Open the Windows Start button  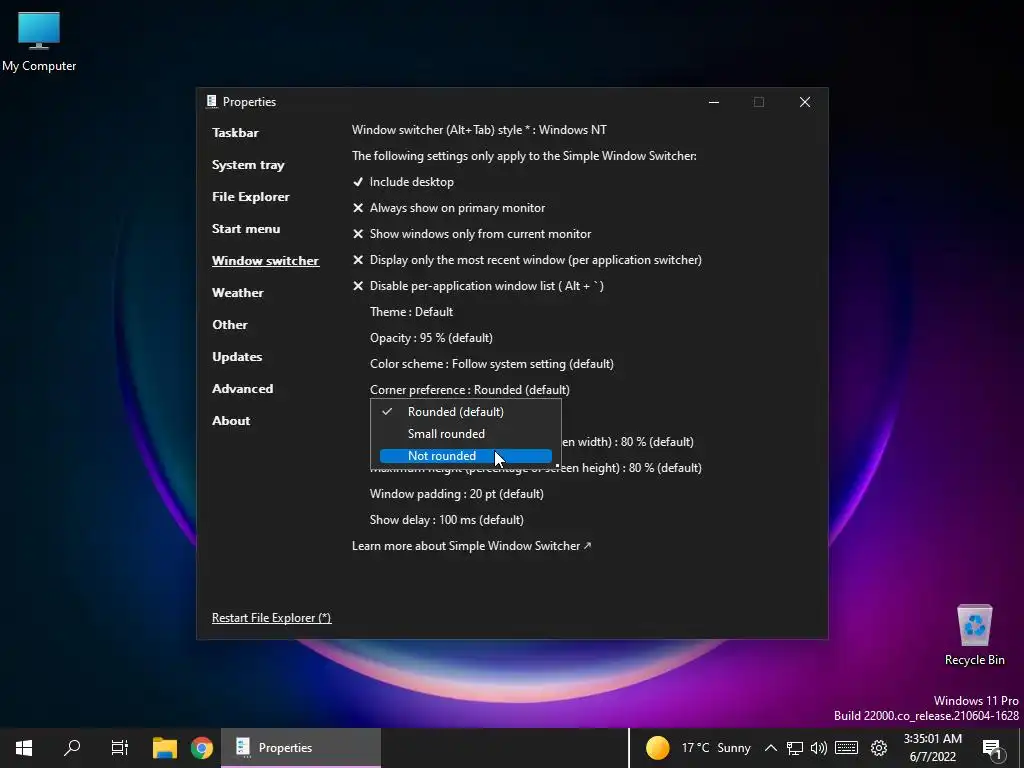[x=24, y=748]
